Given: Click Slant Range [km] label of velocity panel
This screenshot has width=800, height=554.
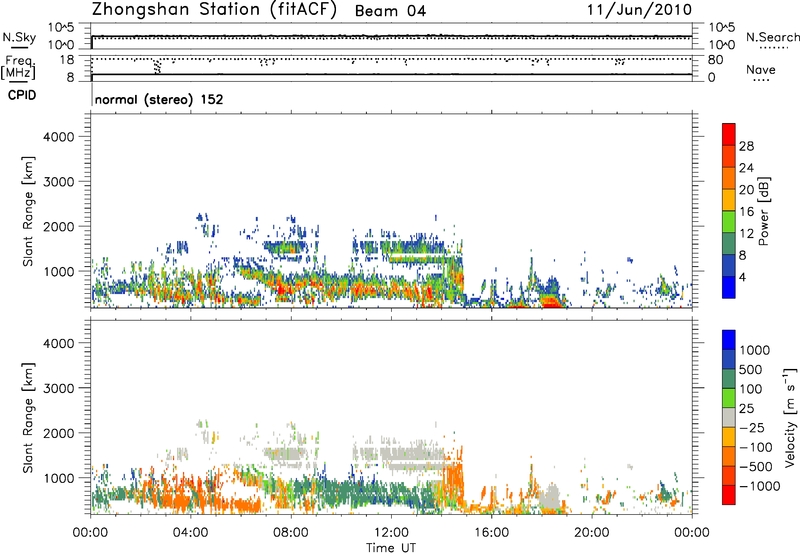Looking at the screenshot, I should [x=28, y=418].
